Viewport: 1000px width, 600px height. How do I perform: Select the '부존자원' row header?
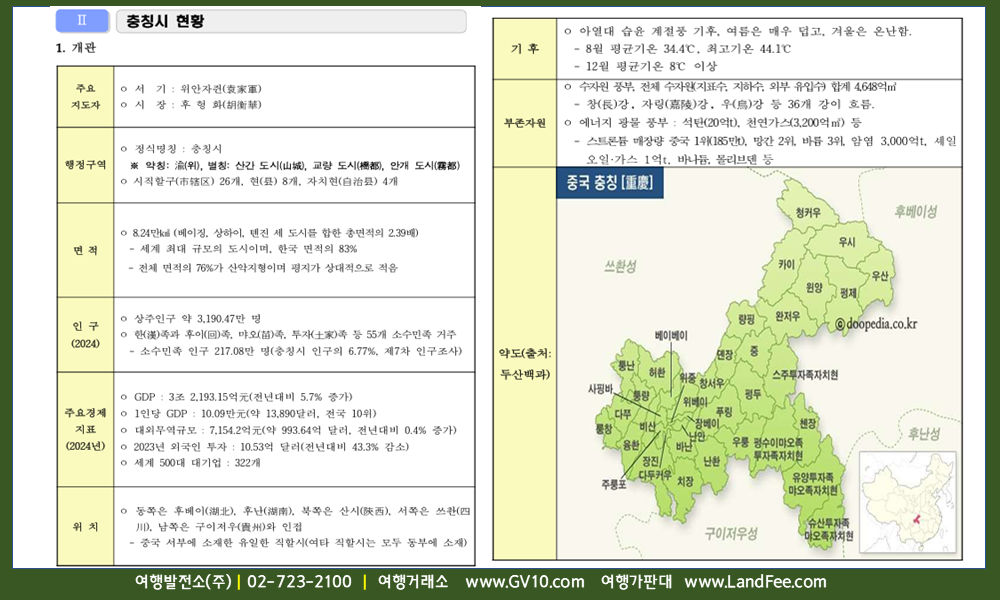(x=525, y=123)
